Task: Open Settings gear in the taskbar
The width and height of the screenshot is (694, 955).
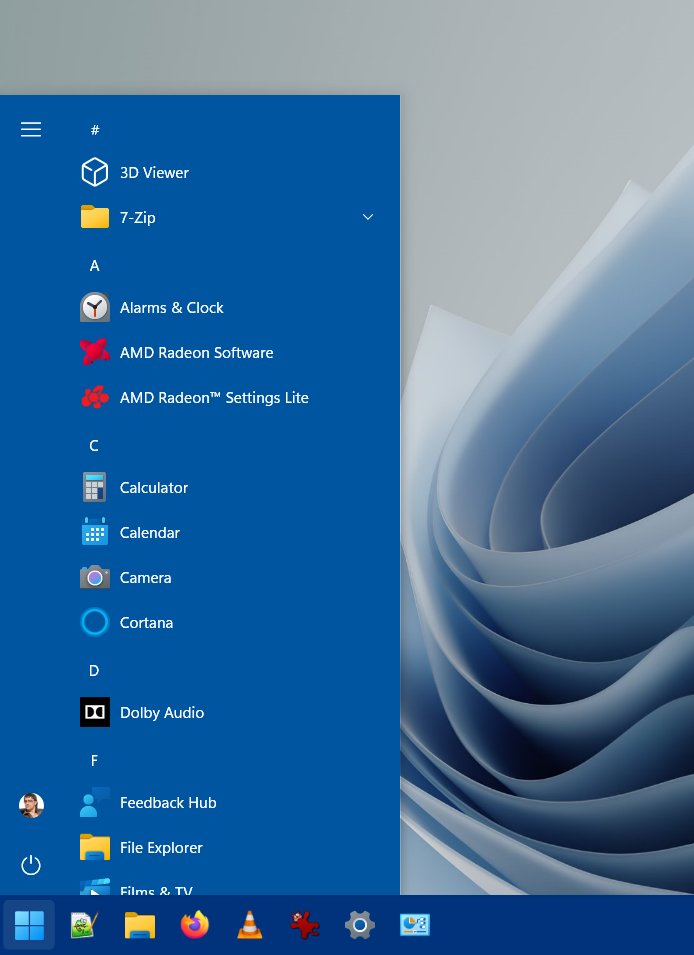Action: pos(359,925)
